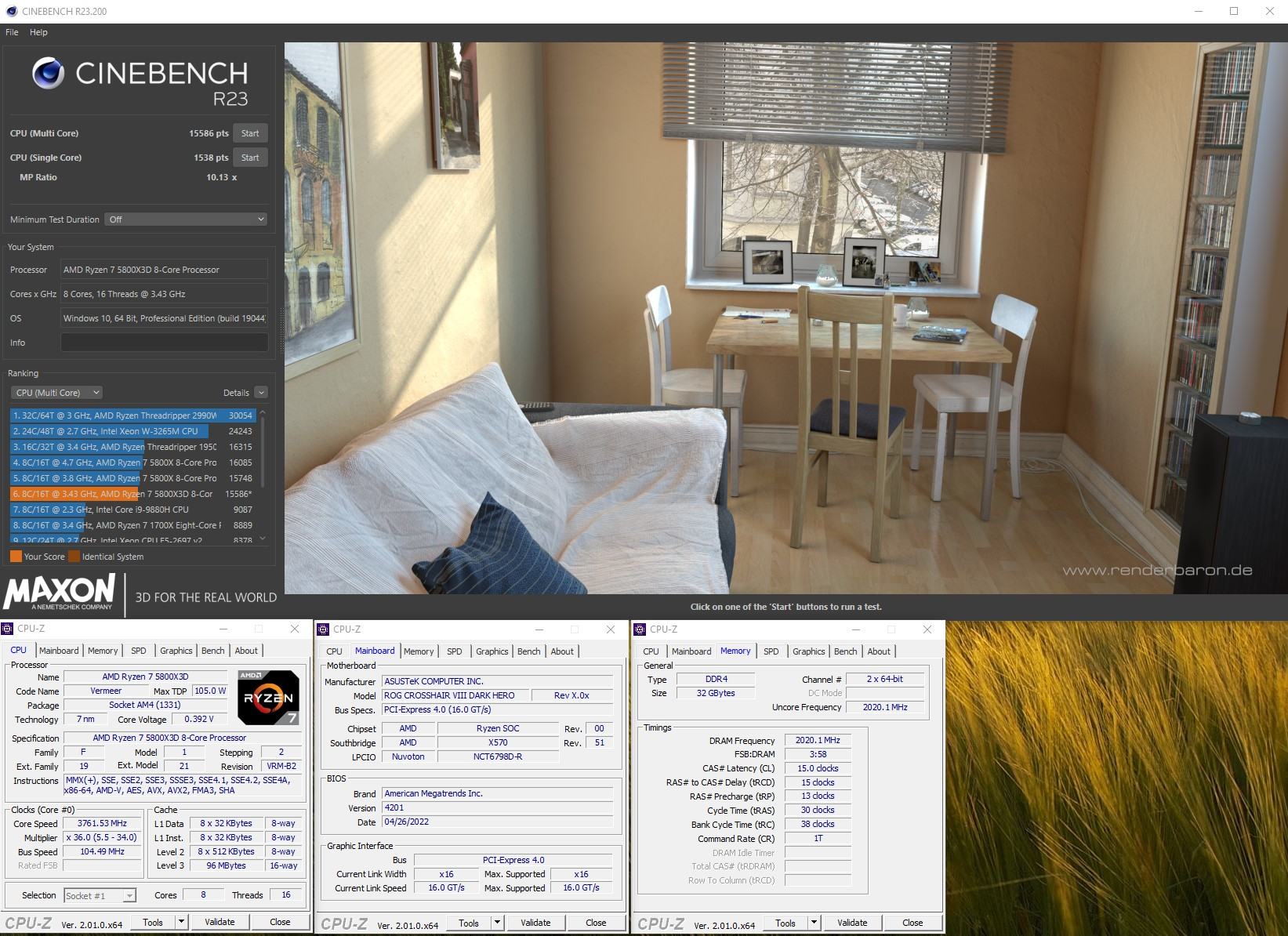Switch to Memory tab in left CPU-Z window

coord(103,651)
